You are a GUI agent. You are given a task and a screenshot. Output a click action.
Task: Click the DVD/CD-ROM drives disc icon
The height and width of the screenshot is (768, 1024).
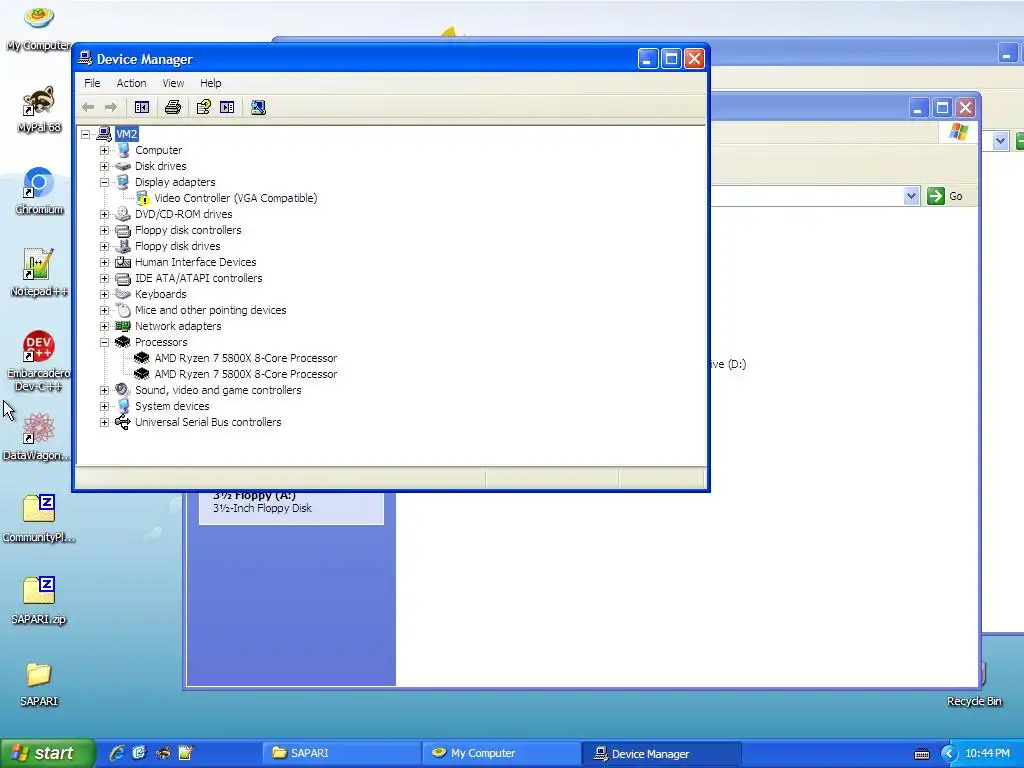[123, 214]
